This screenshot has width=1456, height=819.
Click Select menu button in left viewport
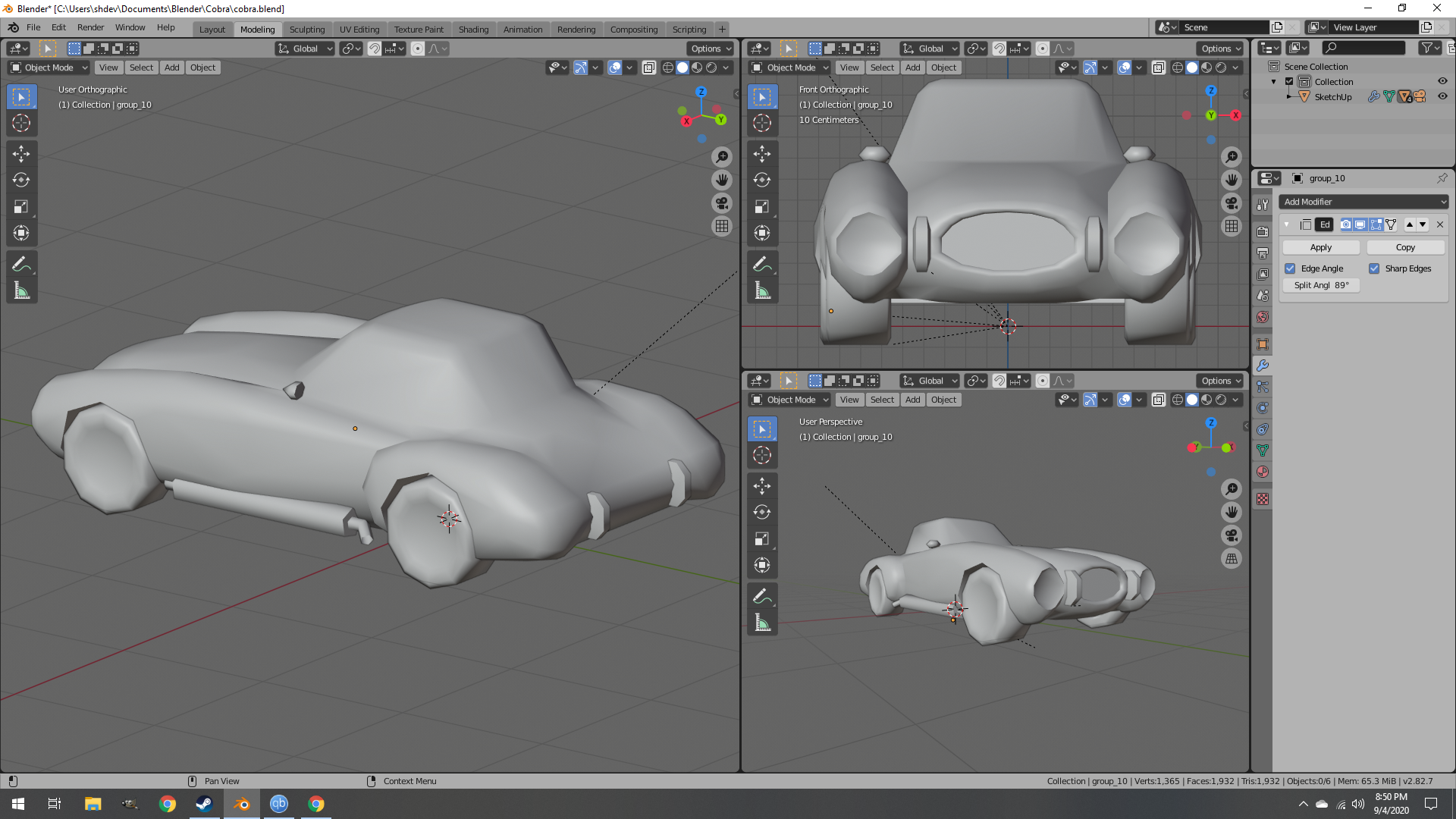pyautogui.click(x=141, y=67)
